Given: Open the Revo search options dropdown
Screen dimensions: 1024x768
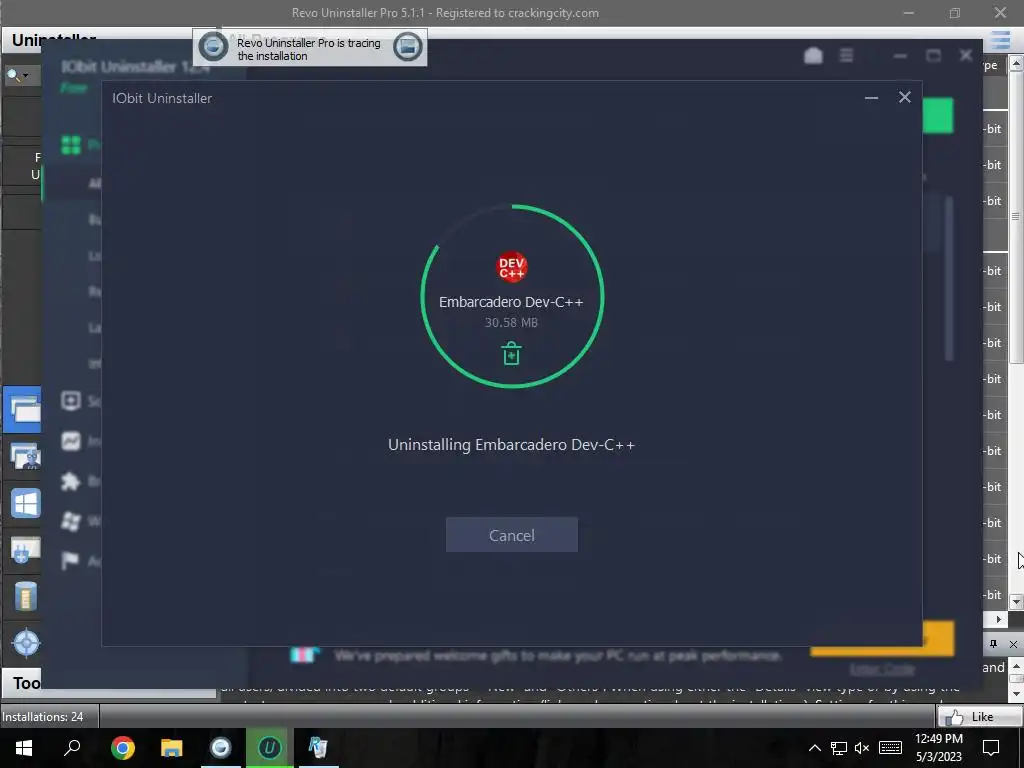Looking at the screenshot, I should 25,76.
